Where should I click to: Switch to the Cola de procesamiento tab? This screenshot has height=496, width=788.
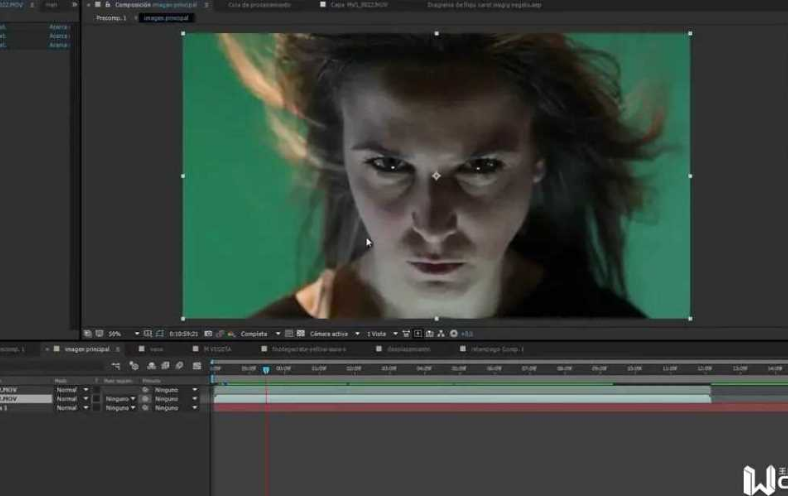259,5
